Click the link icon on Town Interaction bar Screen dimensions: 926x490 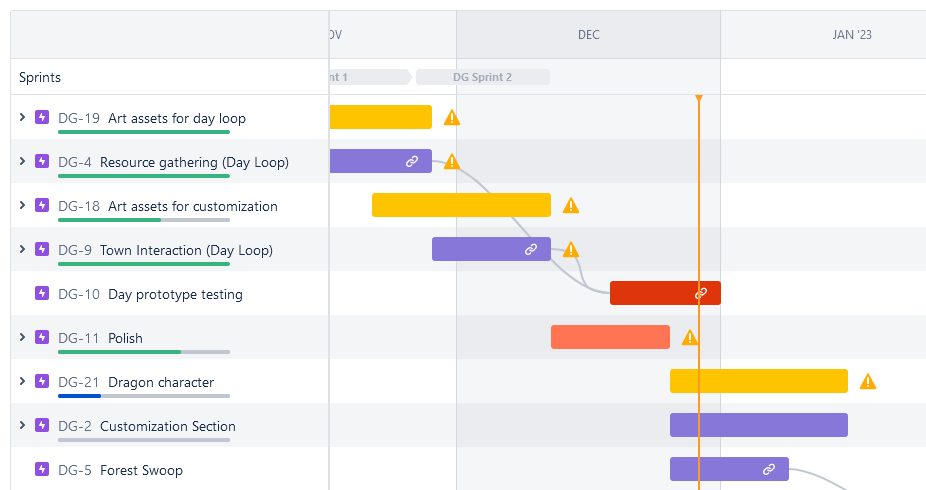[531, 250]
